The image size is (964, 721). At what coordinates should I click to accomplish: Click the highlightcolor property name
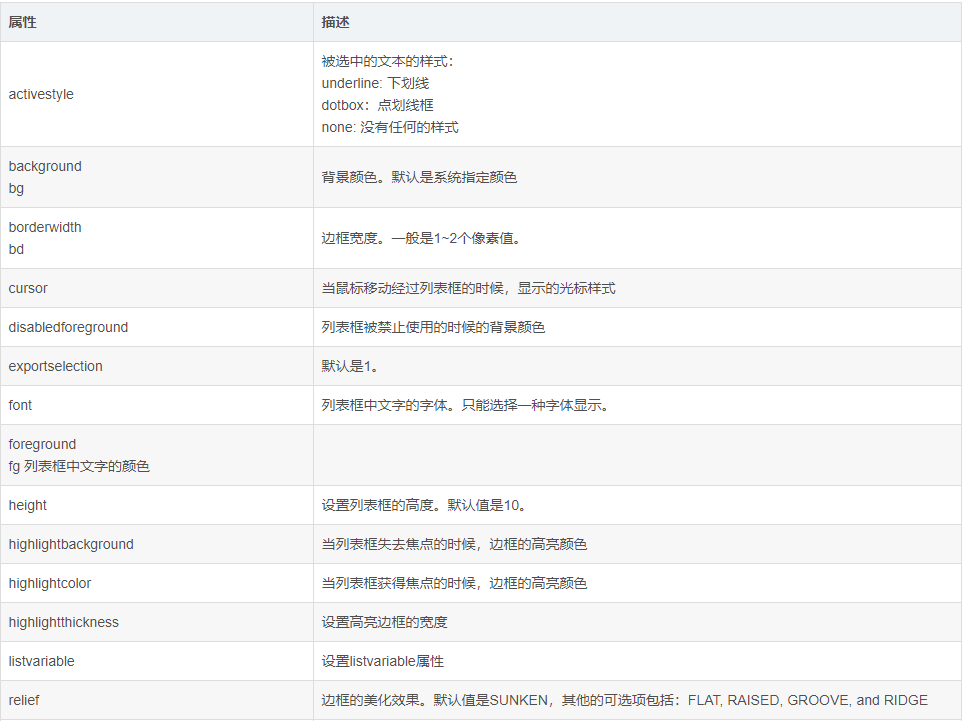coord(50,583)
